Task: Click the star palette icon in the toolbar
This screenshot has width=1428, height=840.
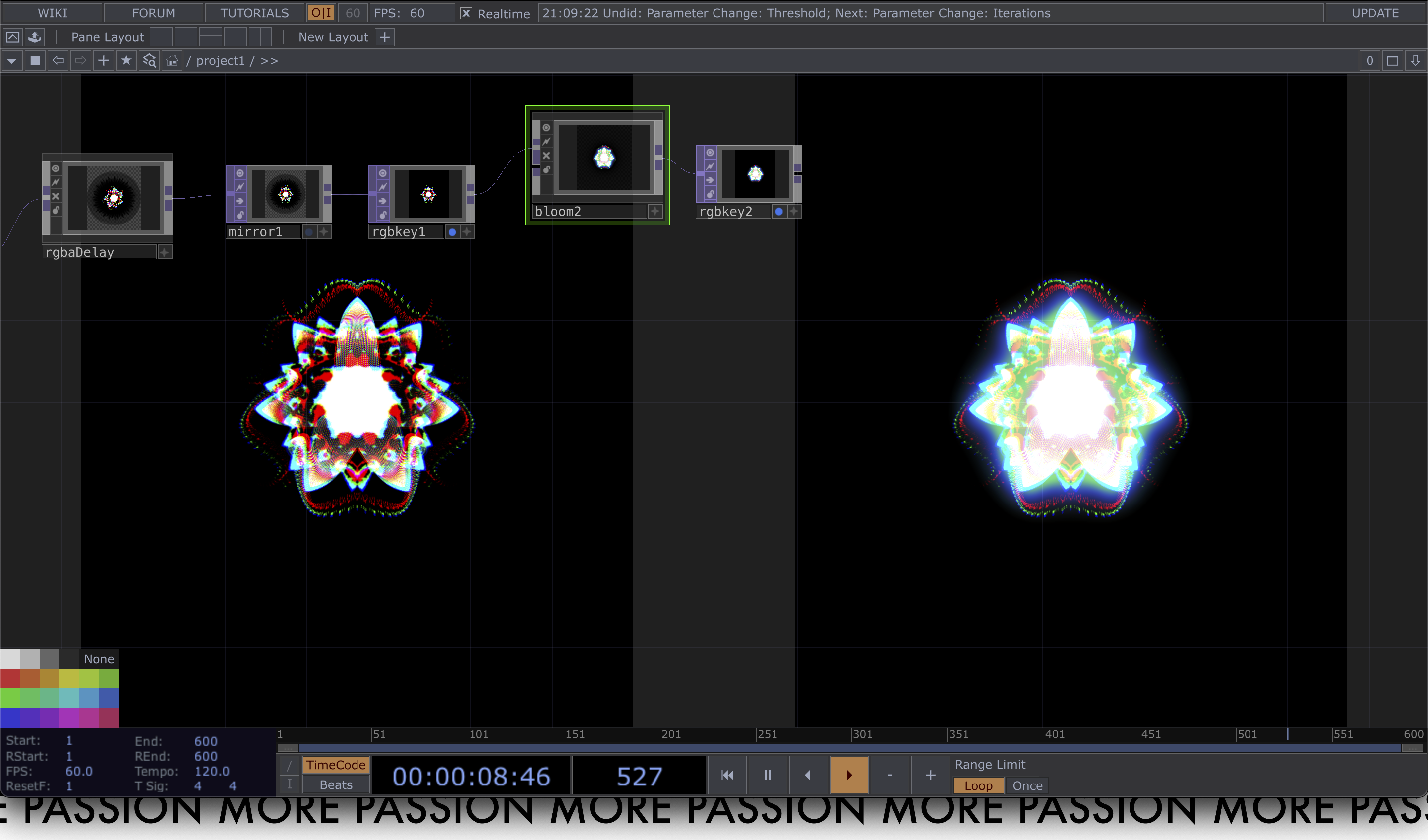Action: coord(126,60)
